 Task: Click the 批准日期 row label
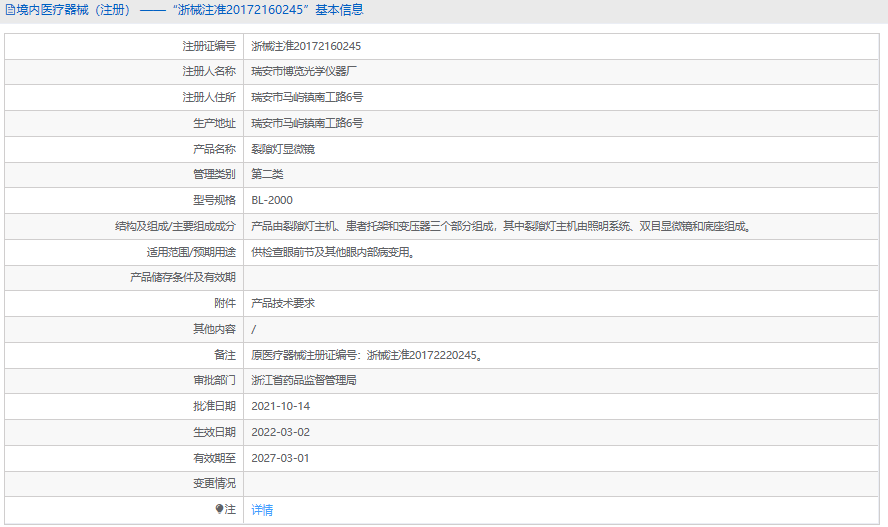tap(214, 406)
